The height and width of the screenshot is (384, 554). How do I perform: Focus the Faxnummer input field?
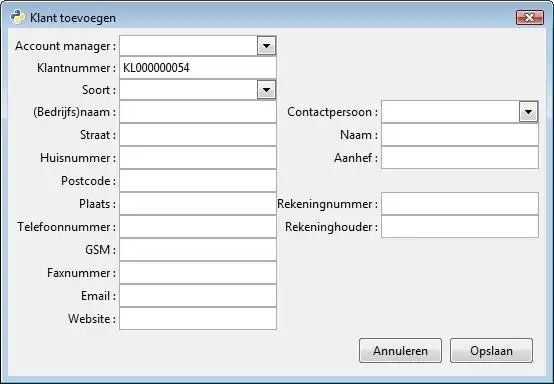(x=198, y=272)
